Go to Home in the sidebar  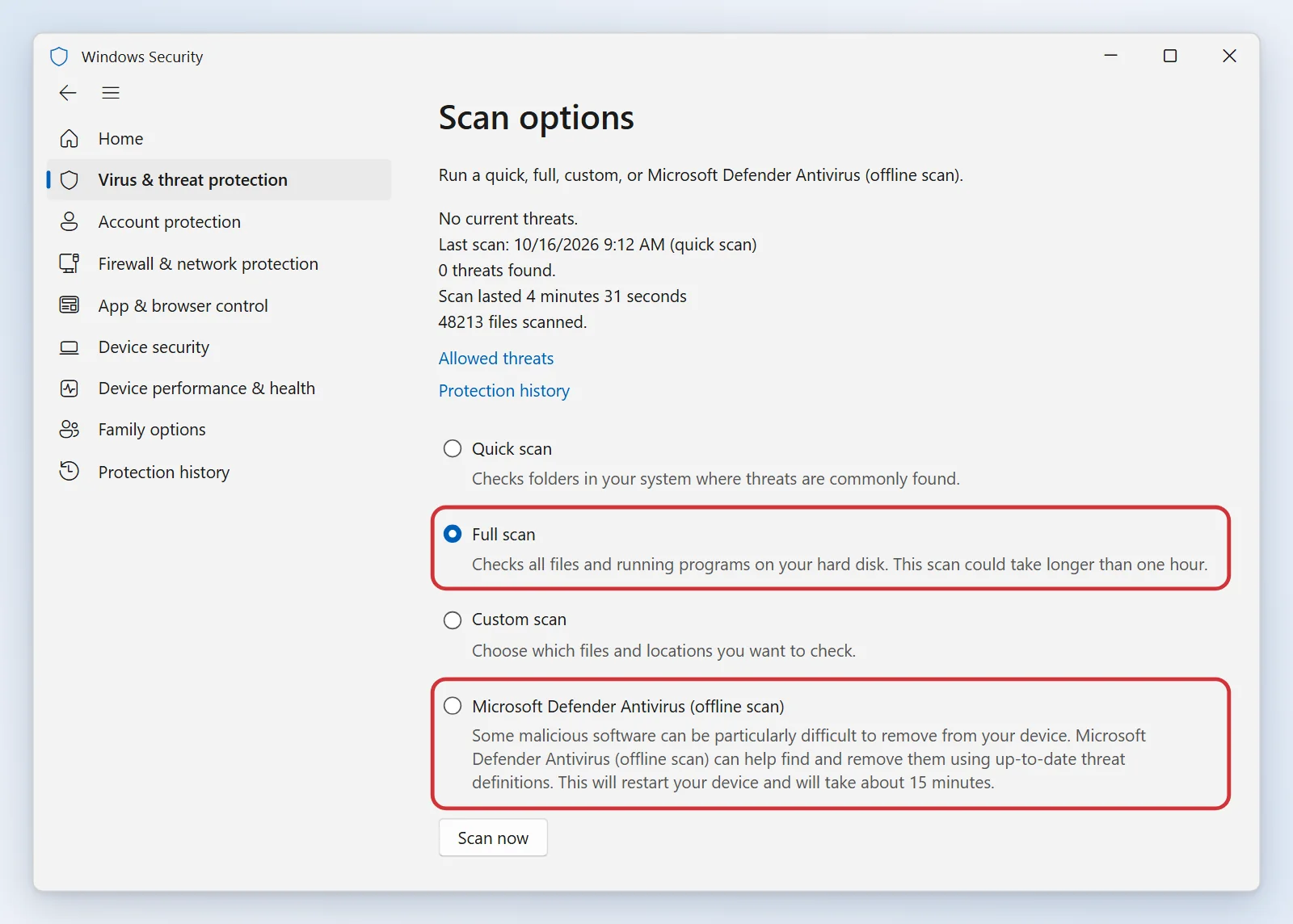219,139
